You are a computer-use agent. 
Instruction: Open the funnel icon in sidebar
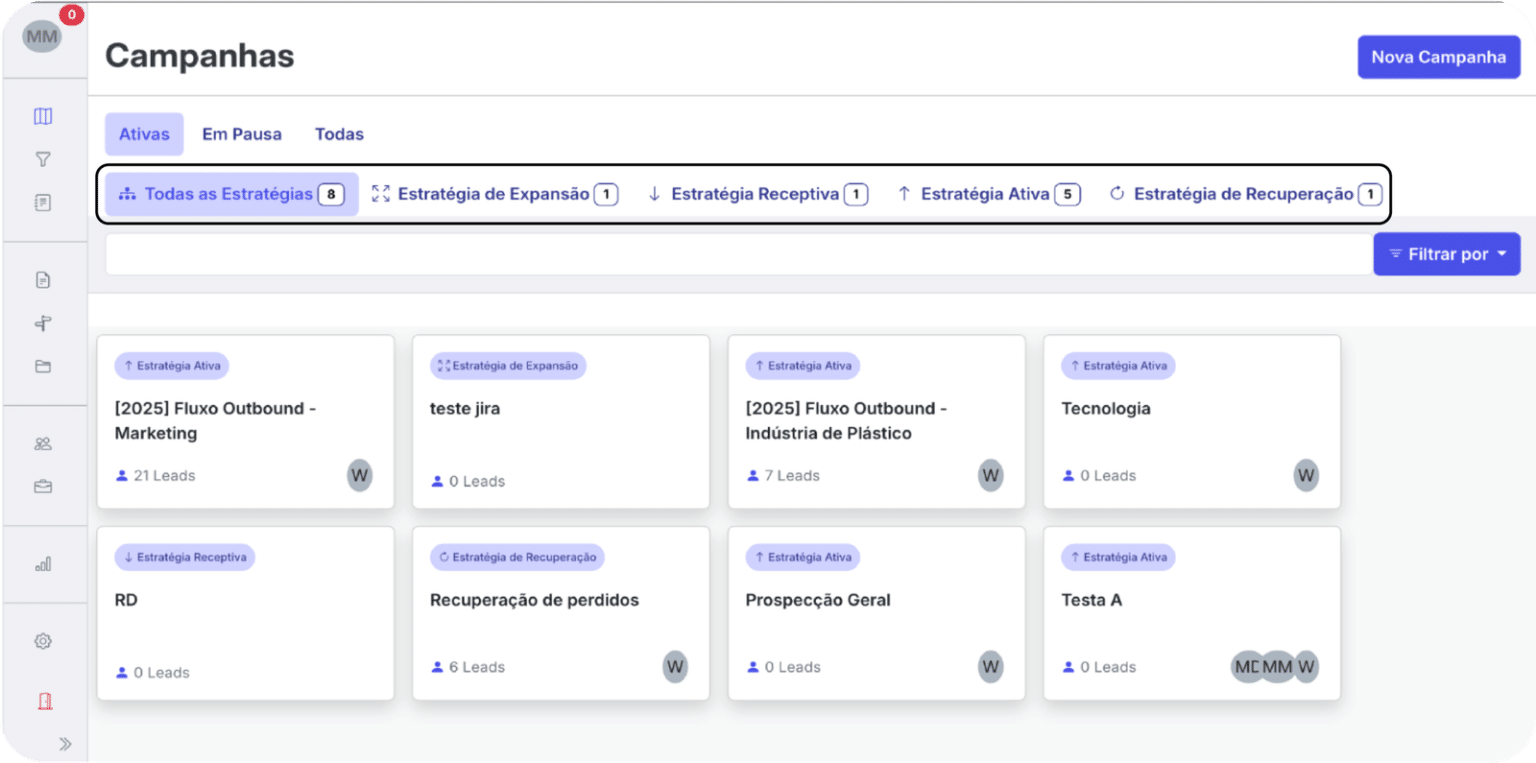click(43, 159)
